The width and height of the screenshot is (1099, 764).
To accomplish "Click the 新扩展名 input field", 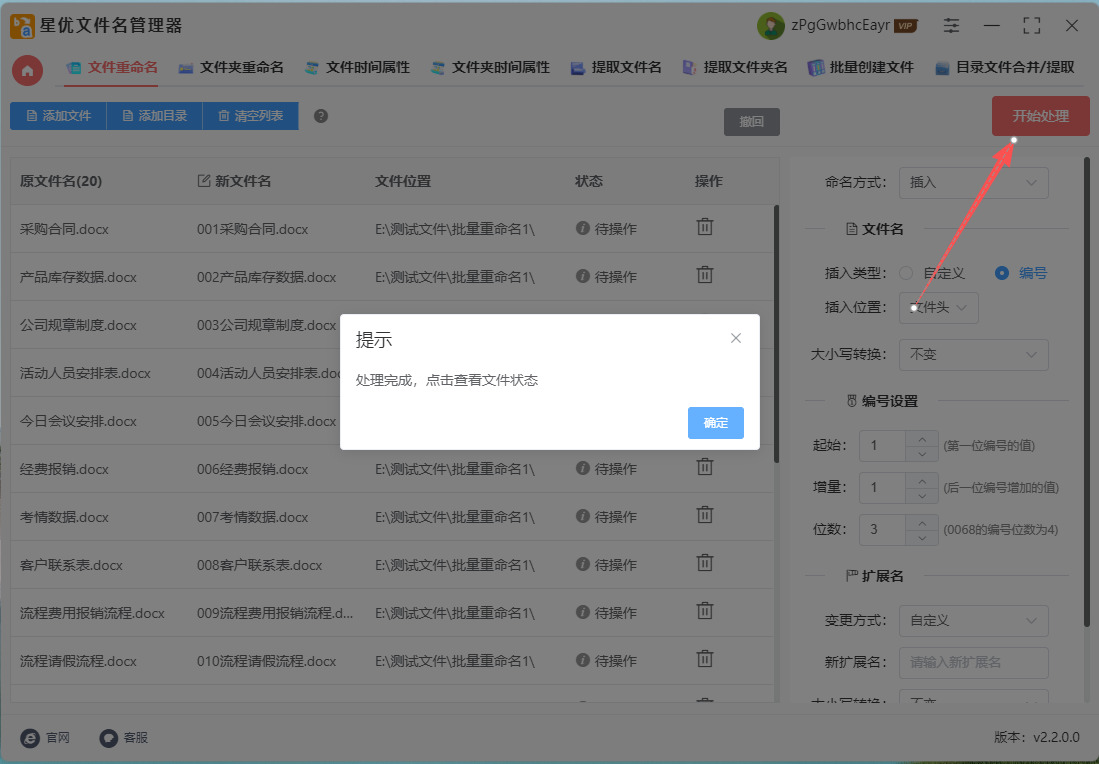I will click(x=973, y=662).
